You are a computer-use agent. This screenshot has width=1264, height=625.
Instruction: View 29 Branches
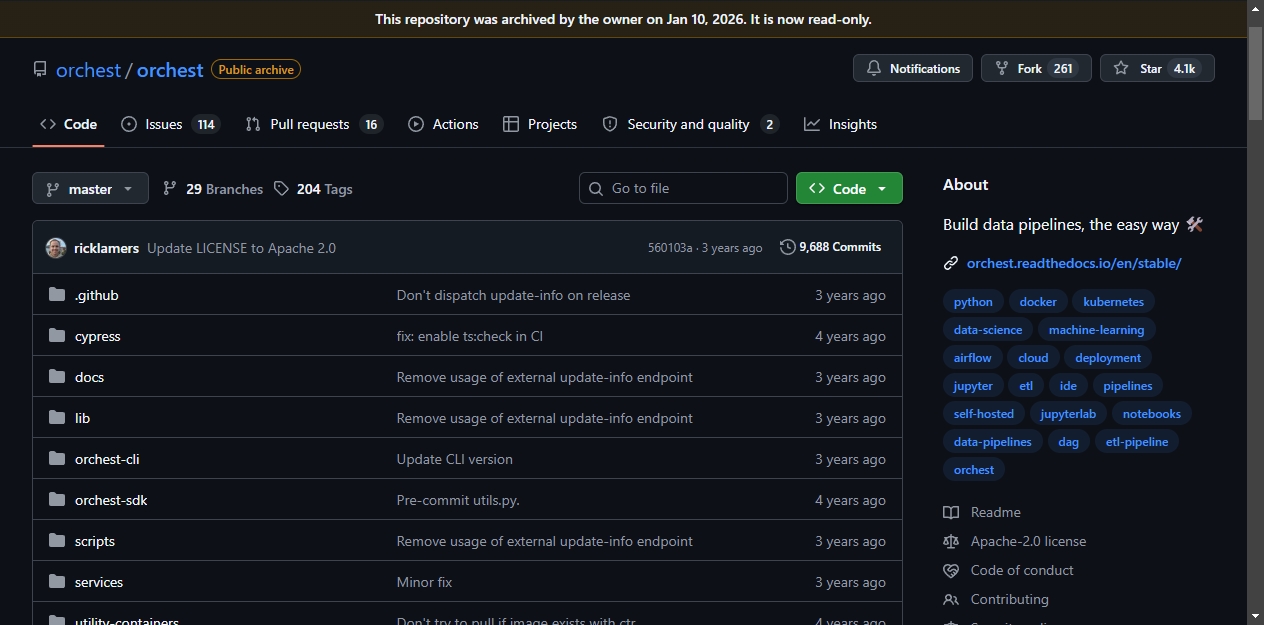(212, 188)
